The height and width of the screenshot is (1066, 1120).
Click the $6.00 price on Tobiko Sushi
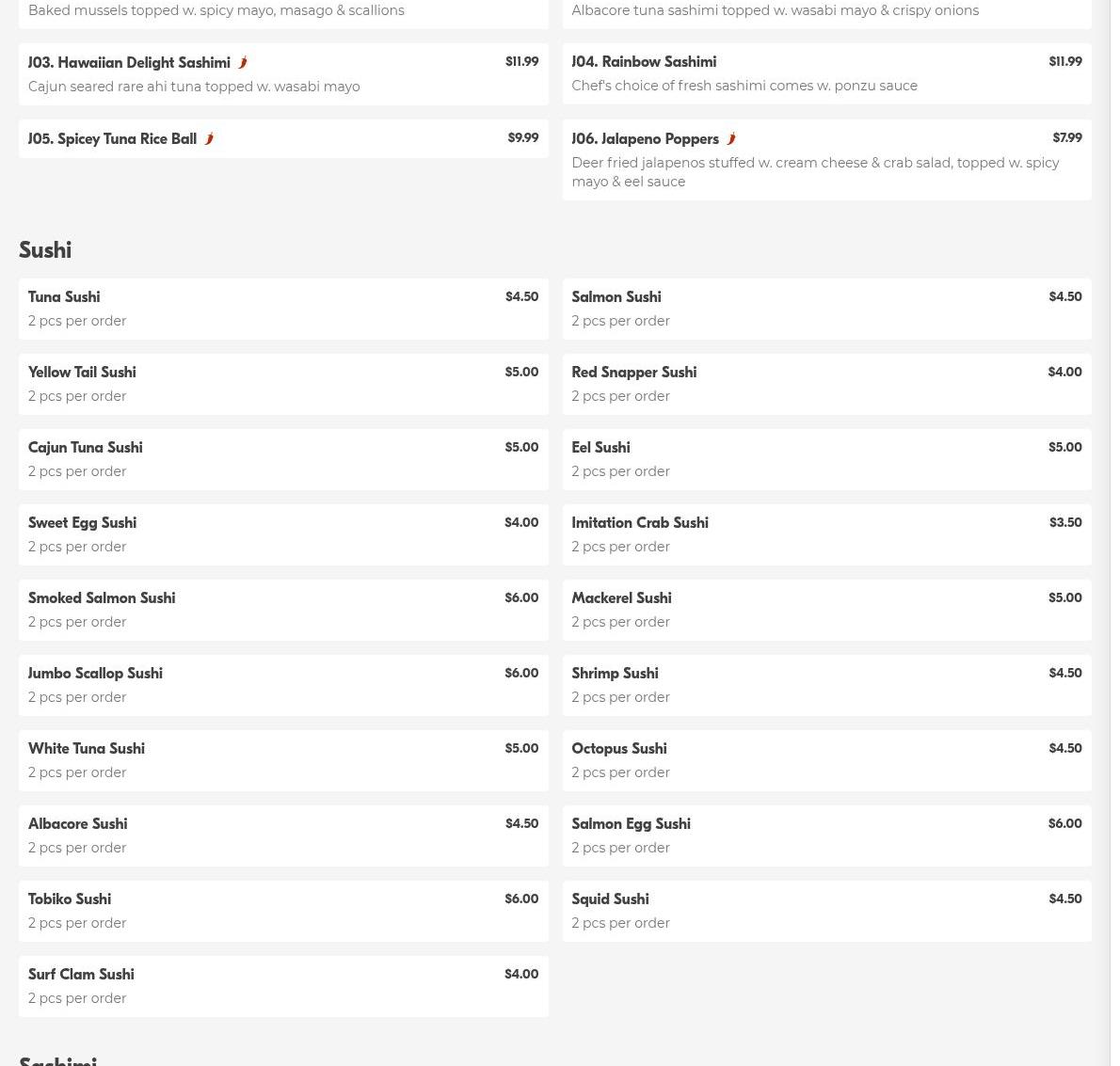[520, 899]
